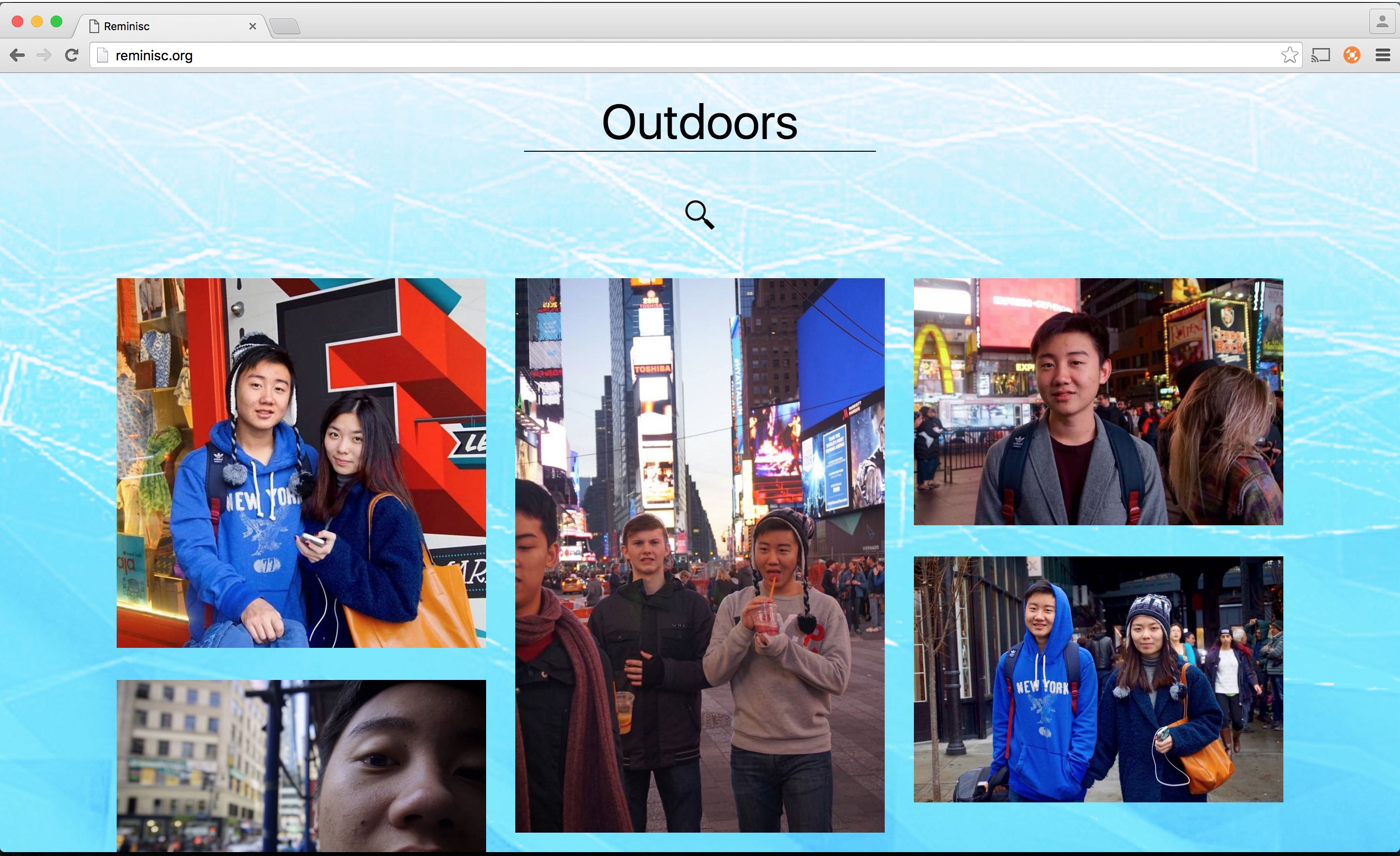Open the close-up face selfie photo

tap(301, 765)
